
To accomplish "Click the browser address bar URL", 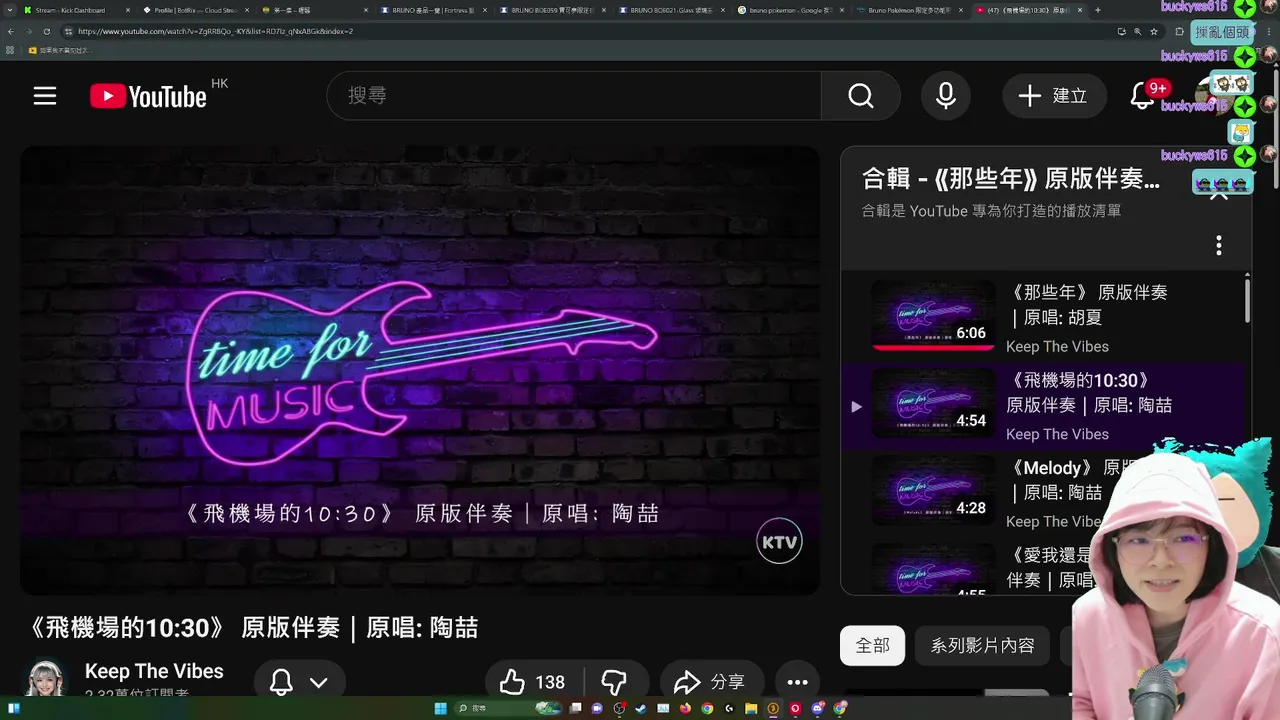I will pyautogui.click(x=215, y=31).
